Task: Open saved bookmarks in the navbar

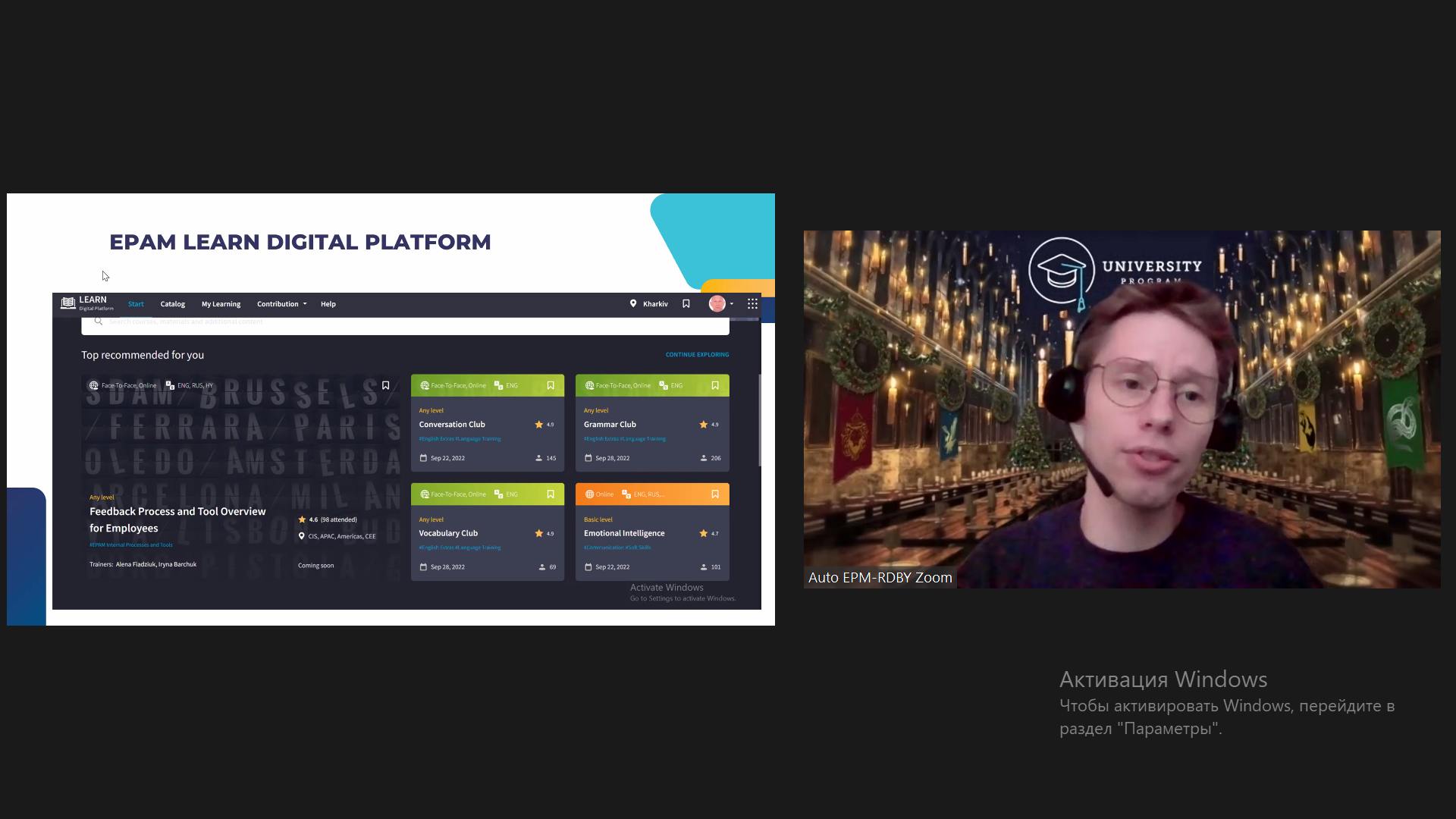Action: [686, 303]
